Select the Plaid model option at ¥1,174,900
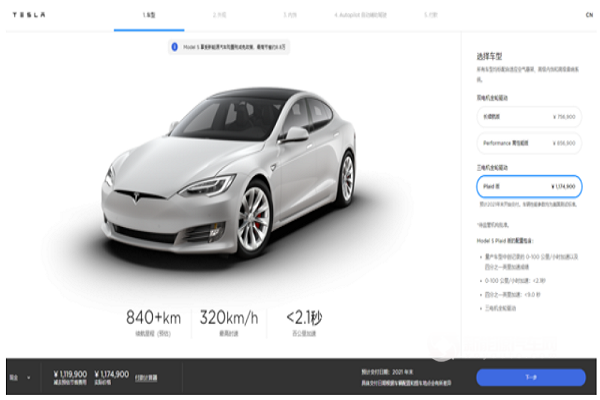 coord(529,186)
